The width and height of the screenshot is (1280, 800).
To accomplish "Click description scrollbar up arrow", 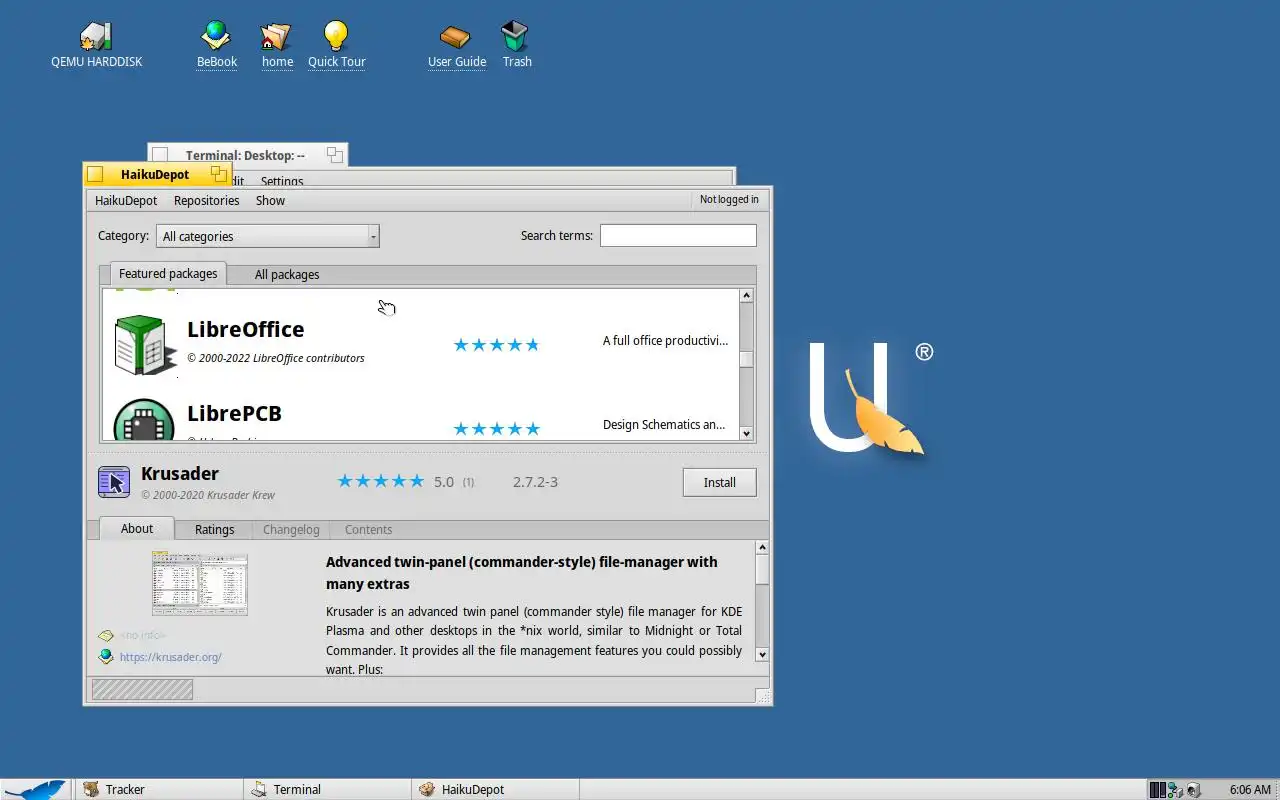I will (x=762, y=547).
